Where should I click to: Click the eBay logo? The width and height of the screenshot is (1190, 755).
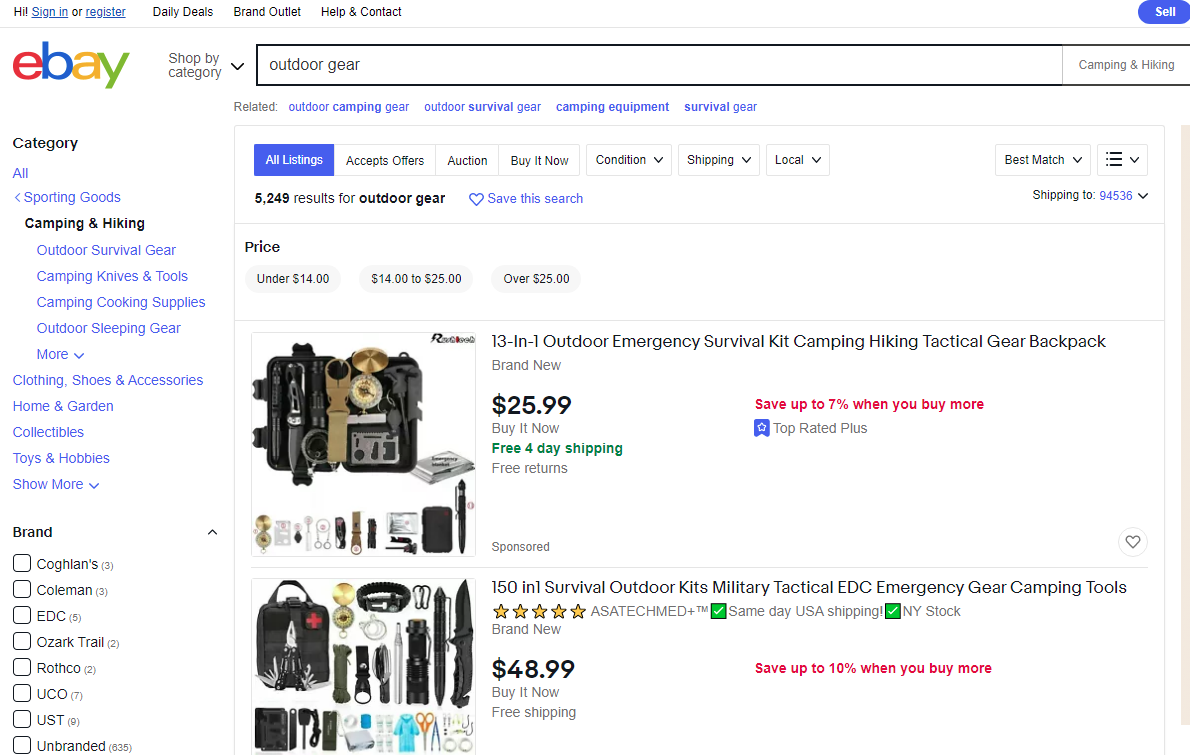tap(71, 64)
